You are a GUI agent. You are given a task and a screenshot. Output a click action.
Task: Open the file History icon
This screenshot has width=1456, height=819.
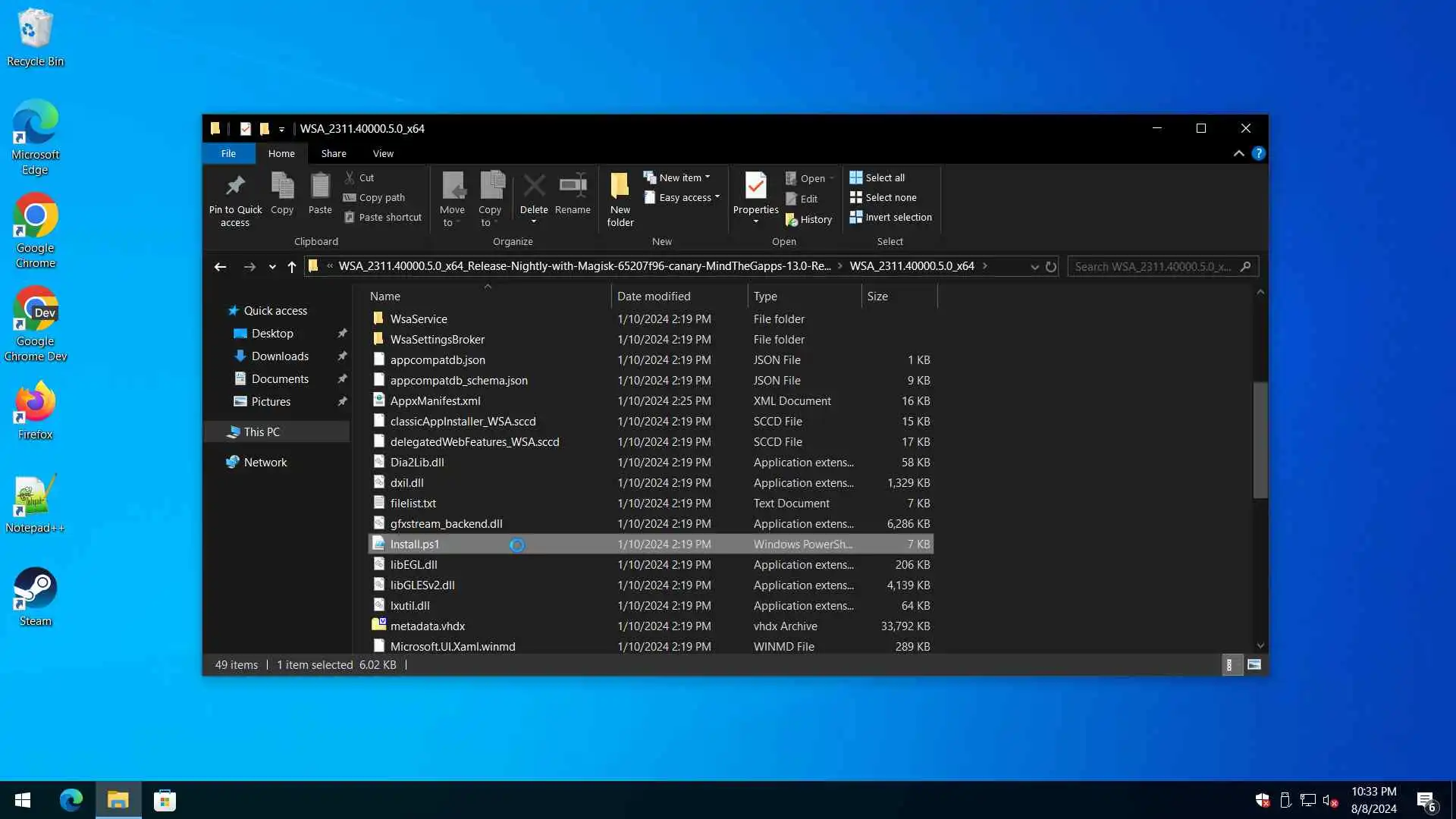point(792,220)
